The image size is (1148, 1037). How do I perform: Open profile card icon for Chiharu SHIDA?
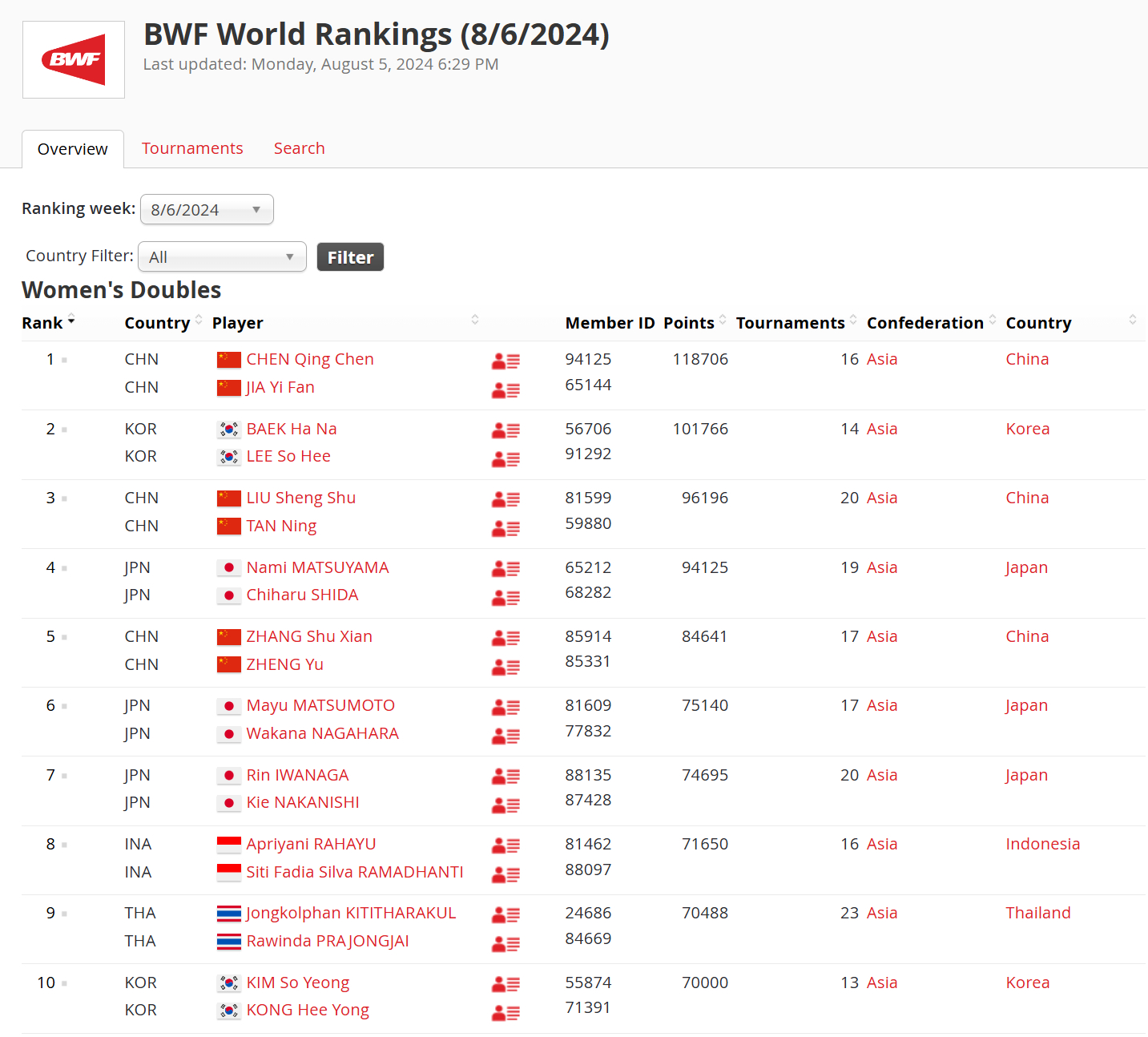tap(506, 598)
